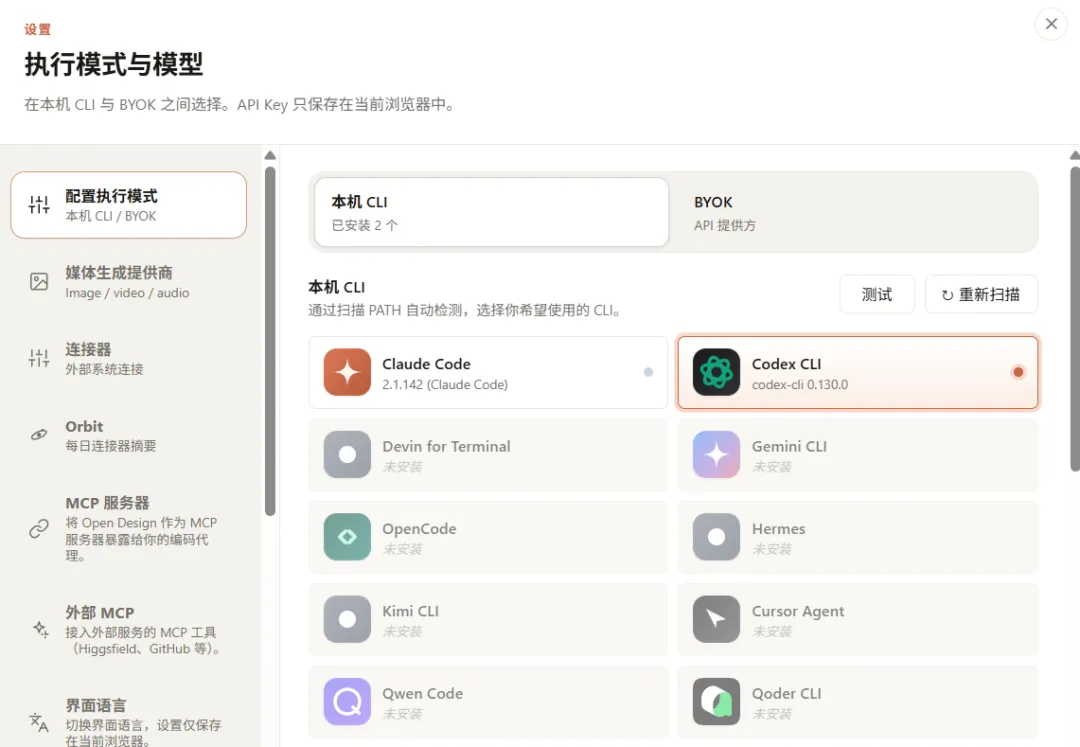Open 媒体生成提供商 settings section

pos(129,282)
